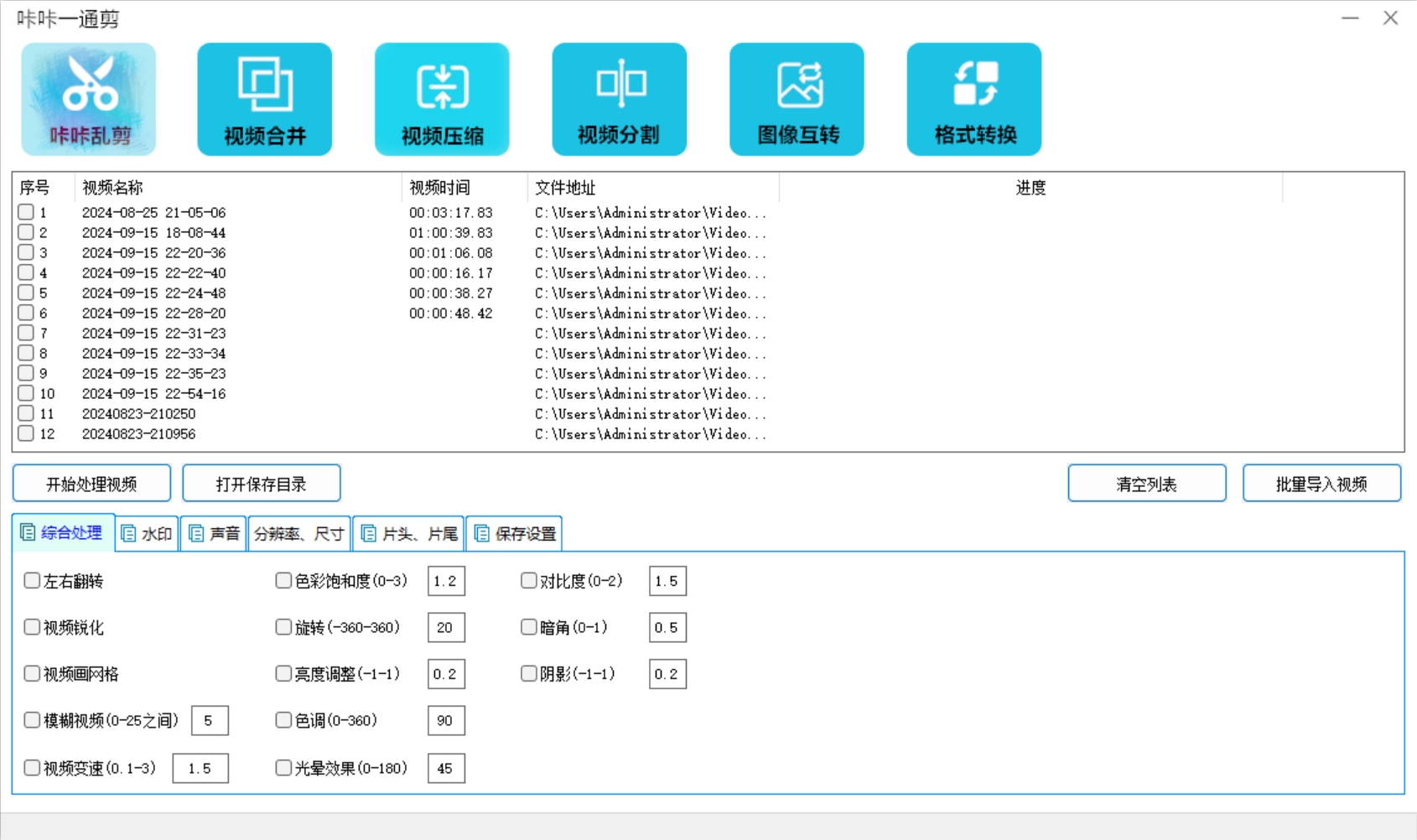
Task: Click the brightness value field beside 亮度调整
Action: (446, 674)
